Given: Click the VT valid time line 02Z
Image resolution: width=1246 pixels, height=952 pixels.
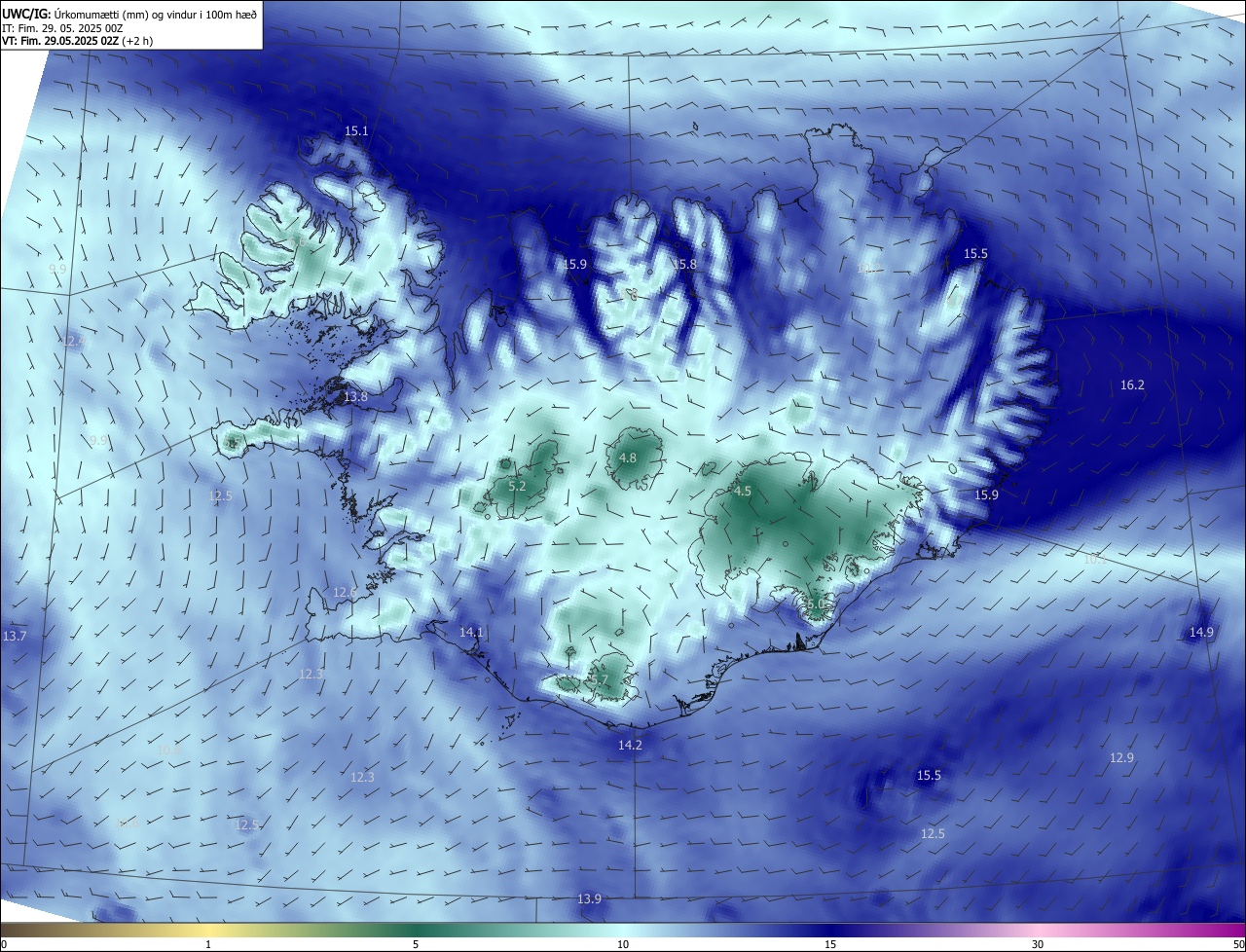Looking at the screenshot, I should coord(77,41).
